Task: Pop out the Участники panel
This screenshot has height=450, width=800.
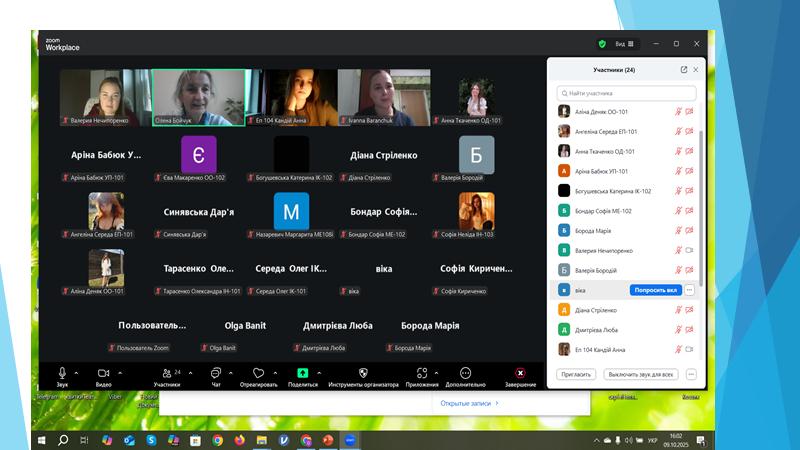Action: point(684,70)
